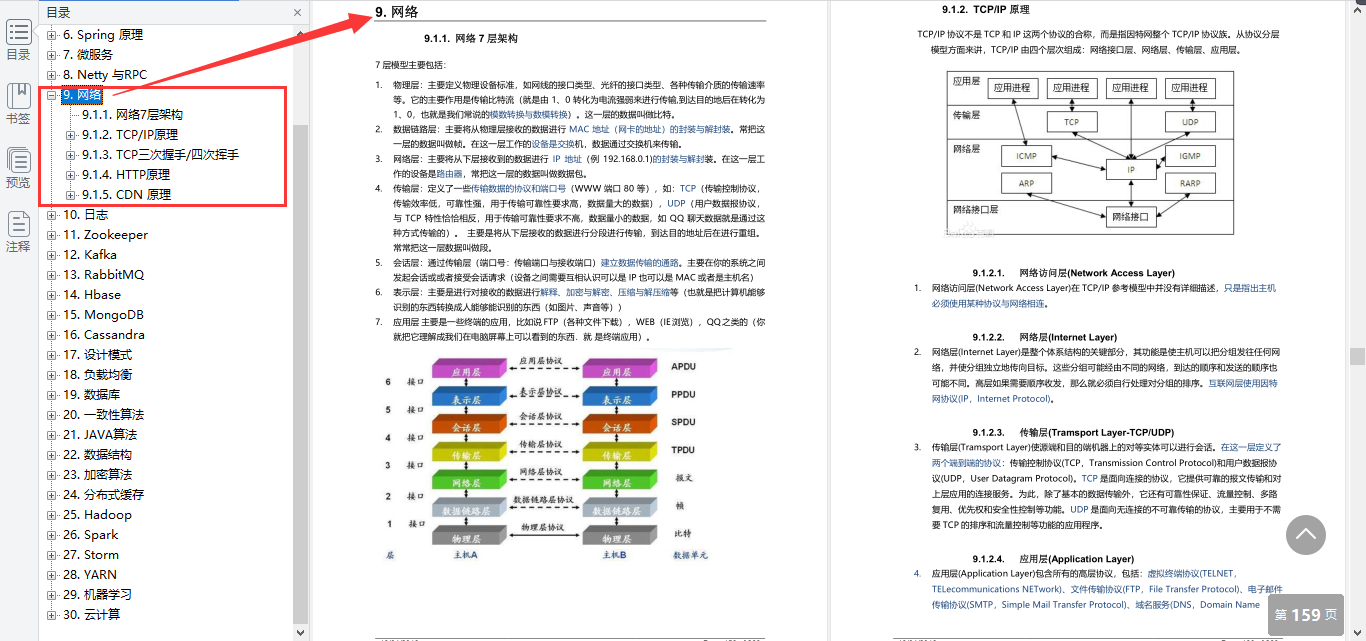
Task: Click the outline panel vertical scrollbar
Action: pos(301,374)
